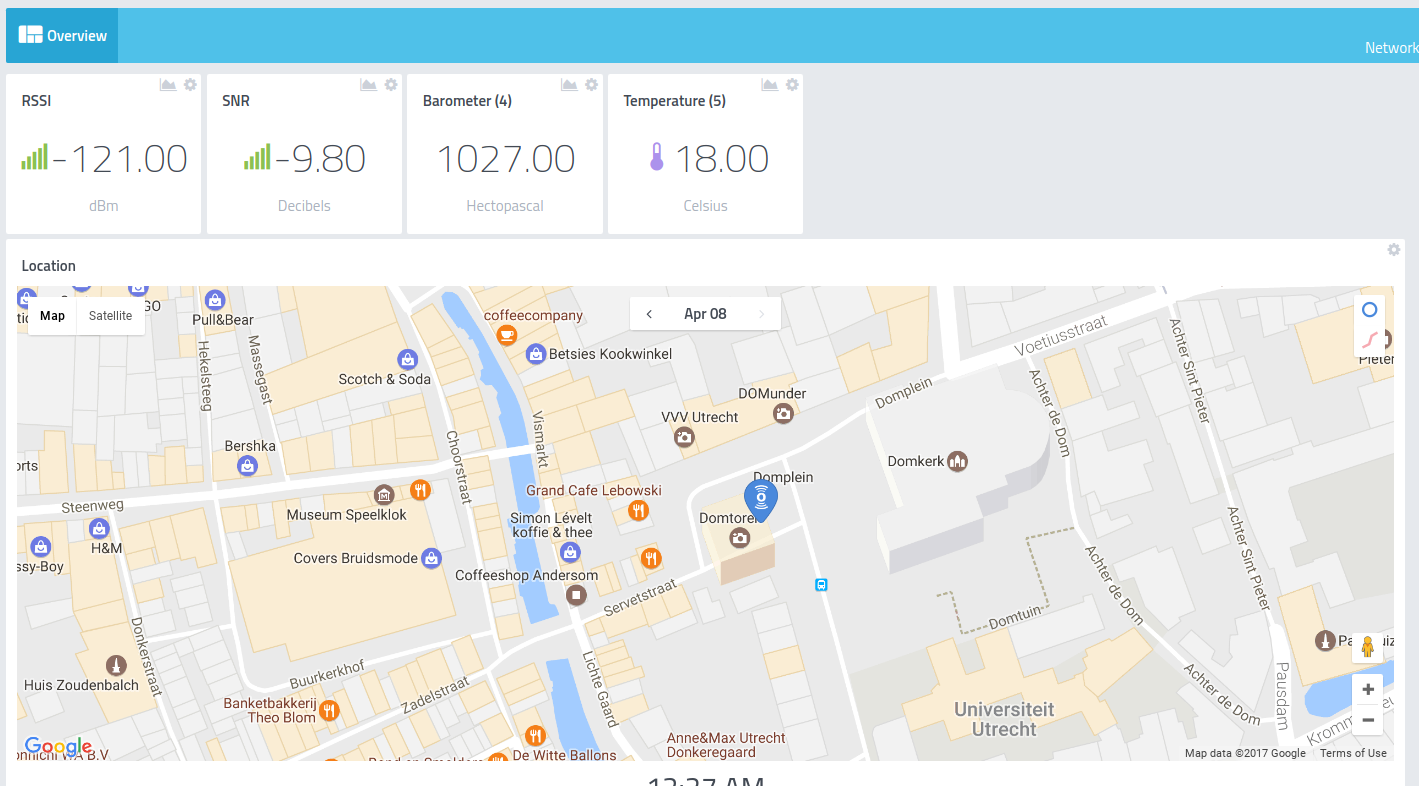The image size is (1419, 786).
Task: Click Anne&Max Utrecht Donkeregaard label
Action: click(x=726, y=745)
